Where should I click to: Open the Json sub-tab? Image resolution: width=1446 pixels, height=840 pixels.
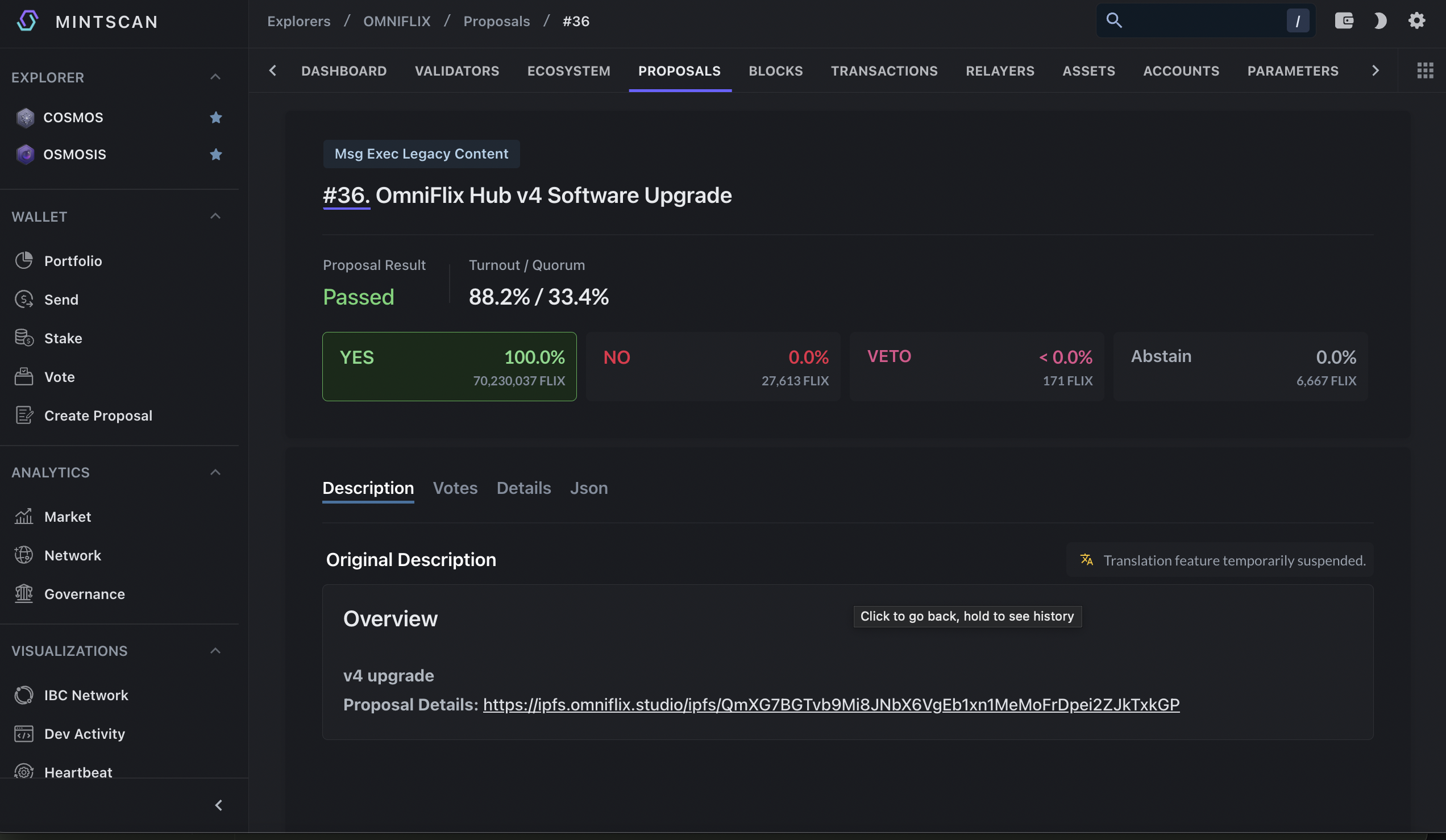point(589,488)
